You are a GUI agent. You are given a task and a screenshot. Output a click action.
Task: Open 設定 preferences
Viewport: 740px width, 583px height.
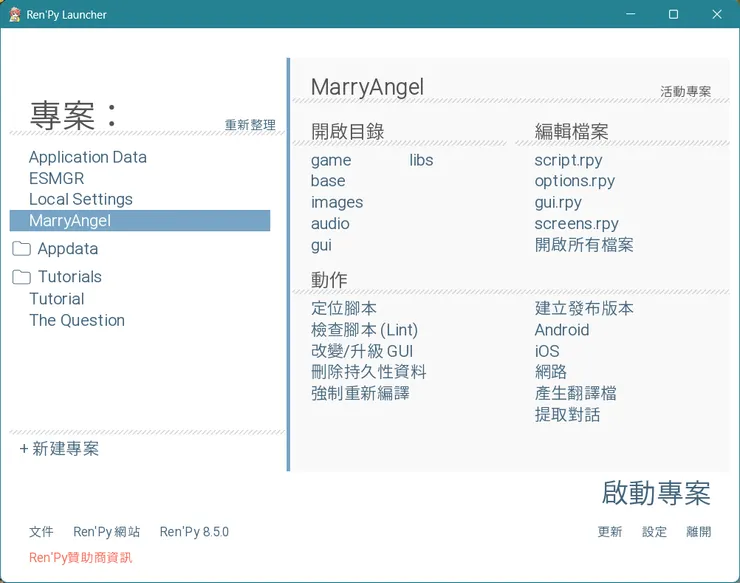pyautogui.click(x=654, y=532)
